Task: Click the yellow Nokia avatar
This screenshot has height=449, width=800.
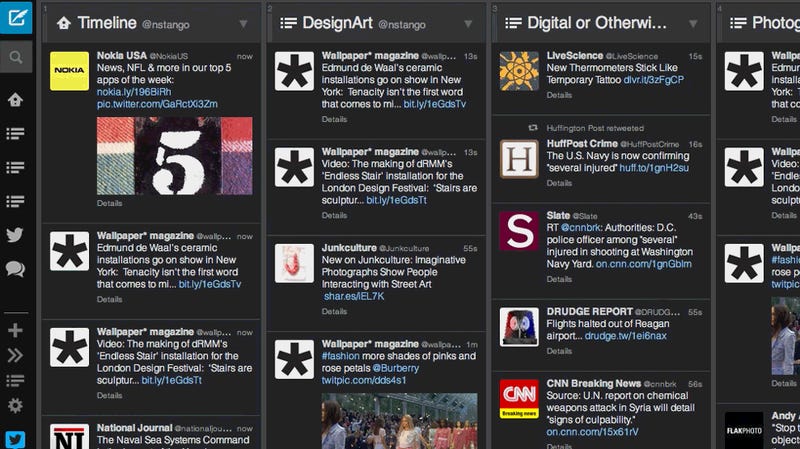Action: pos(69,71)
